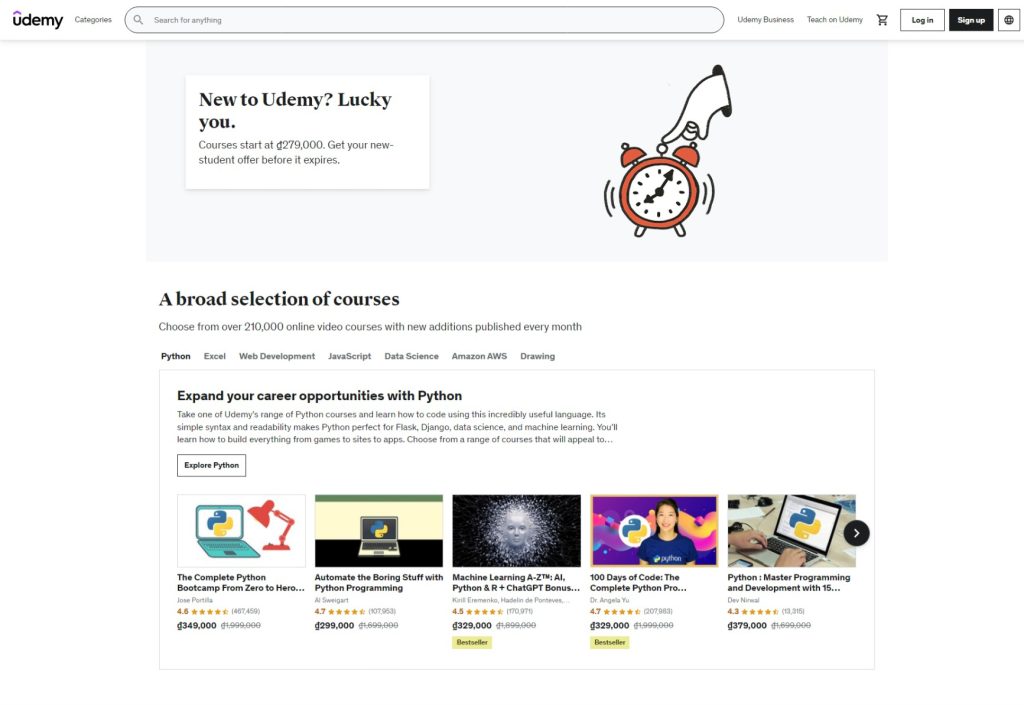The image size is (1024, 705).
Task: Click the ₫379,000 course price
Action: 747,625
